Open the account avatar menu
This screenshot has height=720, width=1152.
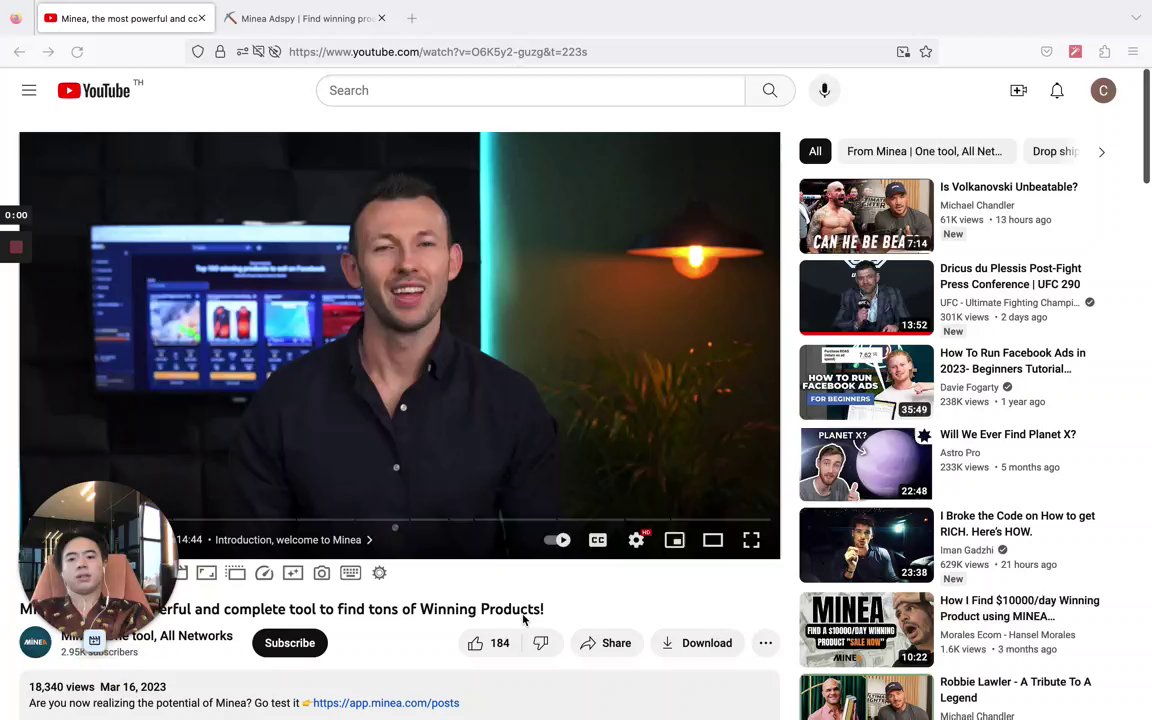pos(1103,90)
